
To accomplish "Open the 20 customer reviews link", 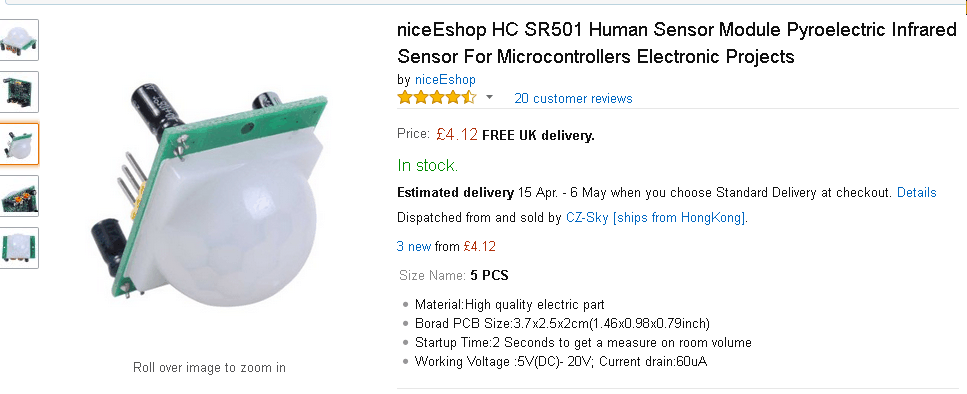I will click(x=573, y=99).
